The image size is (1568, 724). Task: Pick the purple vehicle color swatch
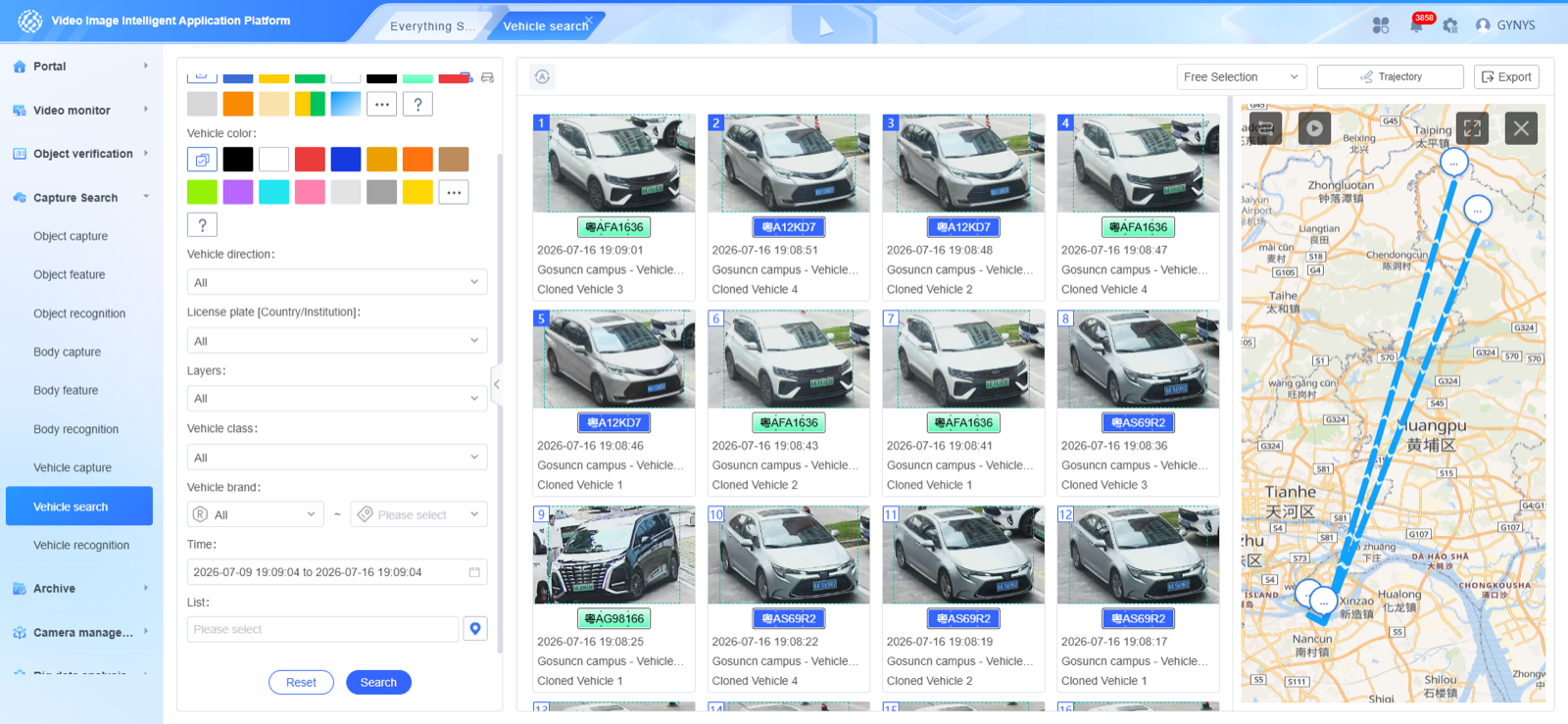pos(238,192)
